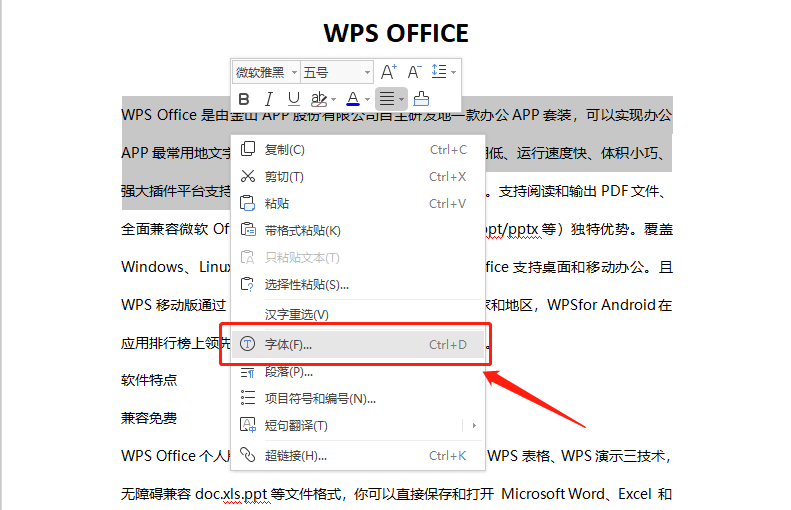Click the text 支持阅读和输出 PDF 文件
This screenshot has width=791, height=510.
pyautogui.click(x=579, y=191)
